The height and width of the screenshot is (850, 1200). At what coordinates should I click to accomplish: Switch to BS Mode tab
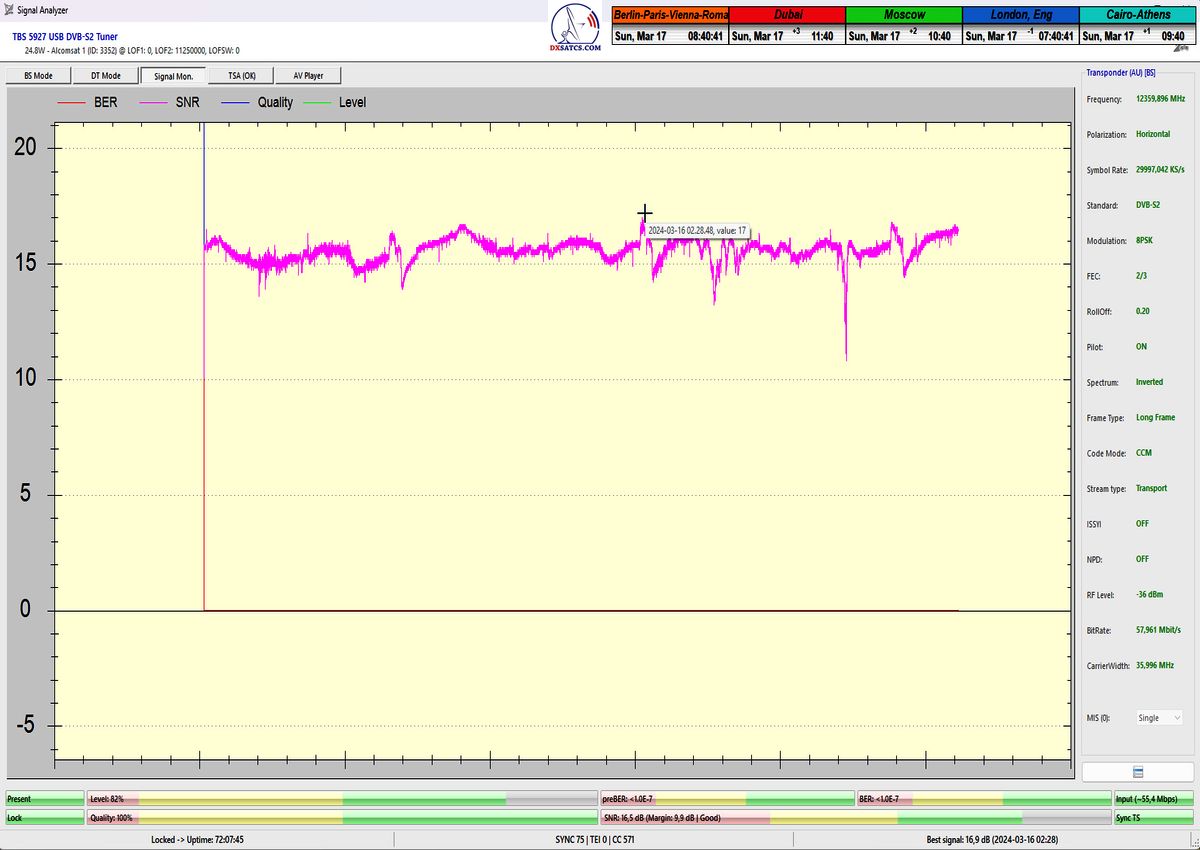pyautogui.click(x=39, y=75)
